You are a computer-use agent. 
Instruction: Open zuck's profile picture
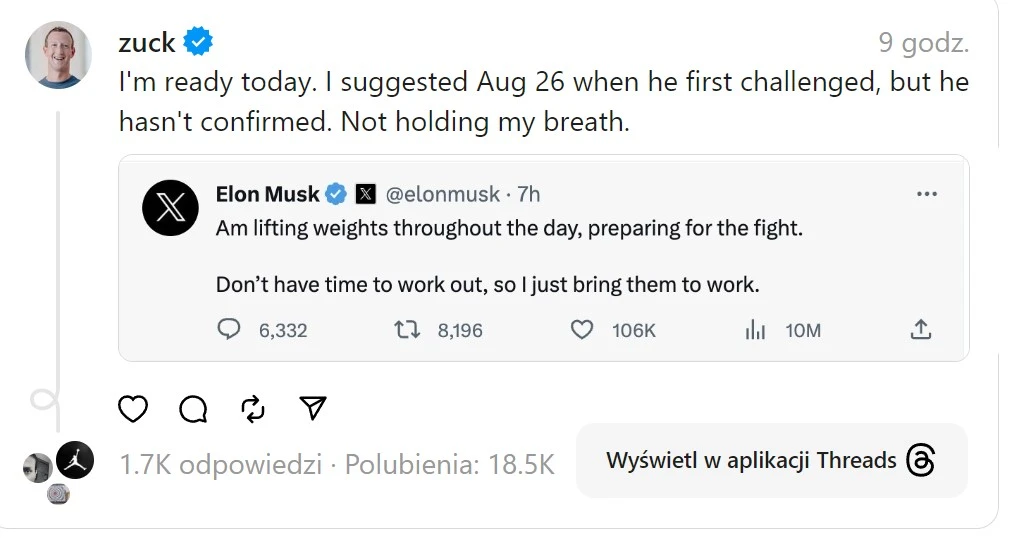click(58, 54)
